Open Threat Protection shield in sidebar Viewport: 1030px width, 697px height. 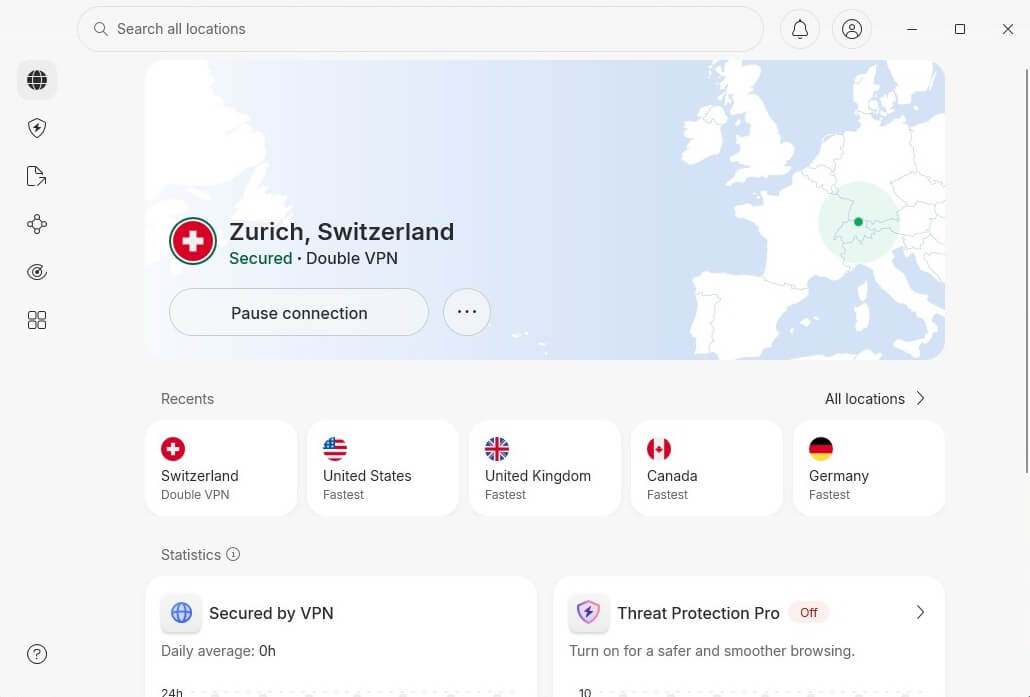[37, 128]
